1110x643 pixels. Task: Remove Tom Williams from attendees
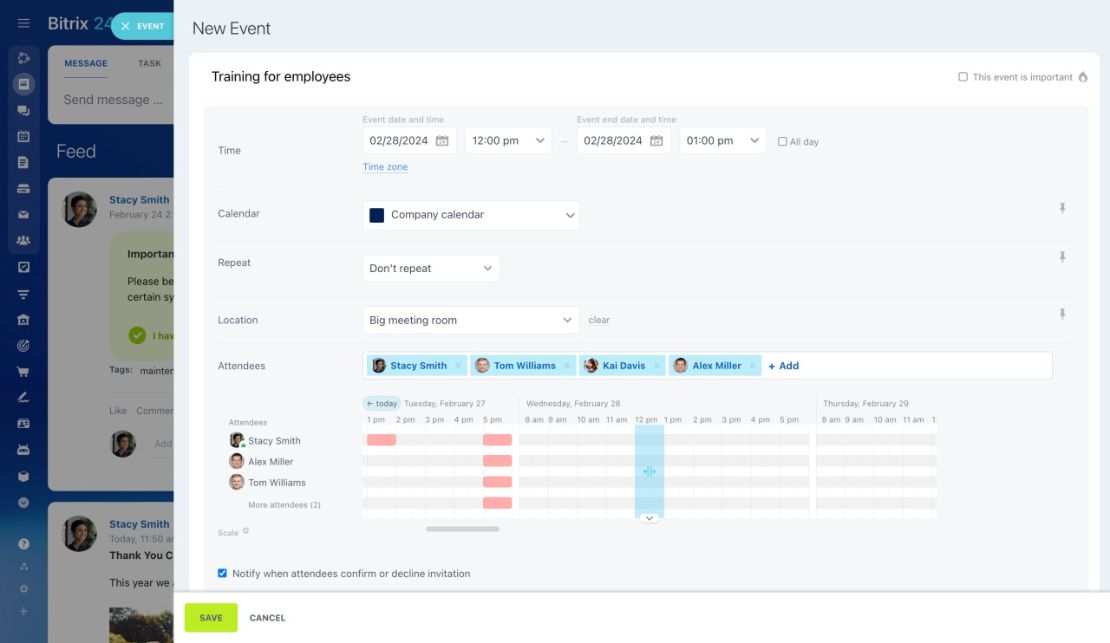[567, 365]
